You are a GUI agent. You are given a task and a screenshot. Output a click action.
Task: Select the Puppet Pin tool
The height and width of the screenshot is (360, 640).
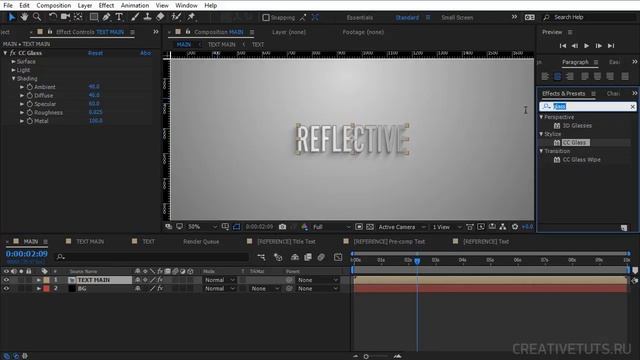(x=191, y=17)
